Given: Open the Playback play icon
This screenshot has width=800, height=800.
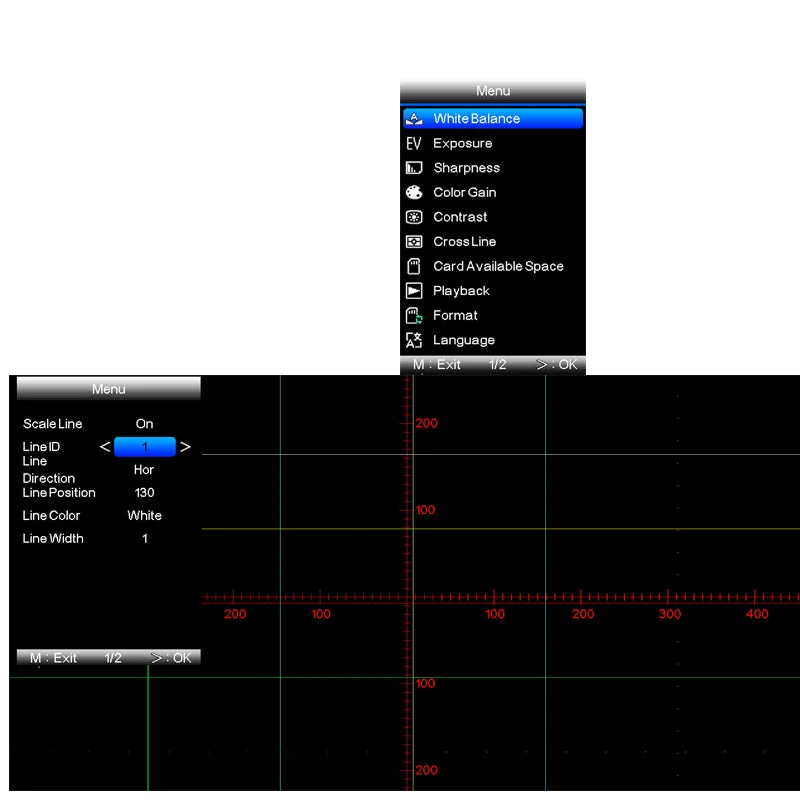Looking at the screenshot, I should click(414, 291).
